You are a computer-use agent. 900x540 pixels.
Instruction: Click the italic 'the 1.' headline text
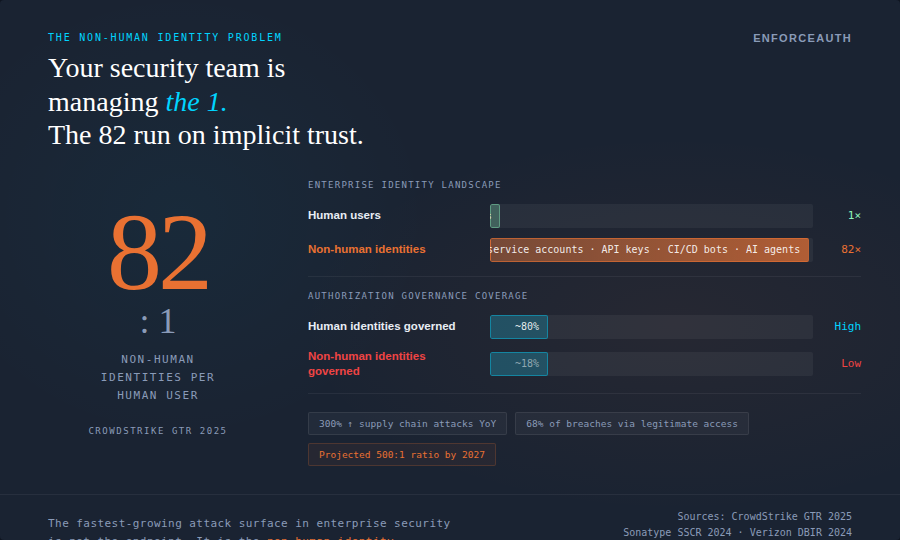point(196,102)
